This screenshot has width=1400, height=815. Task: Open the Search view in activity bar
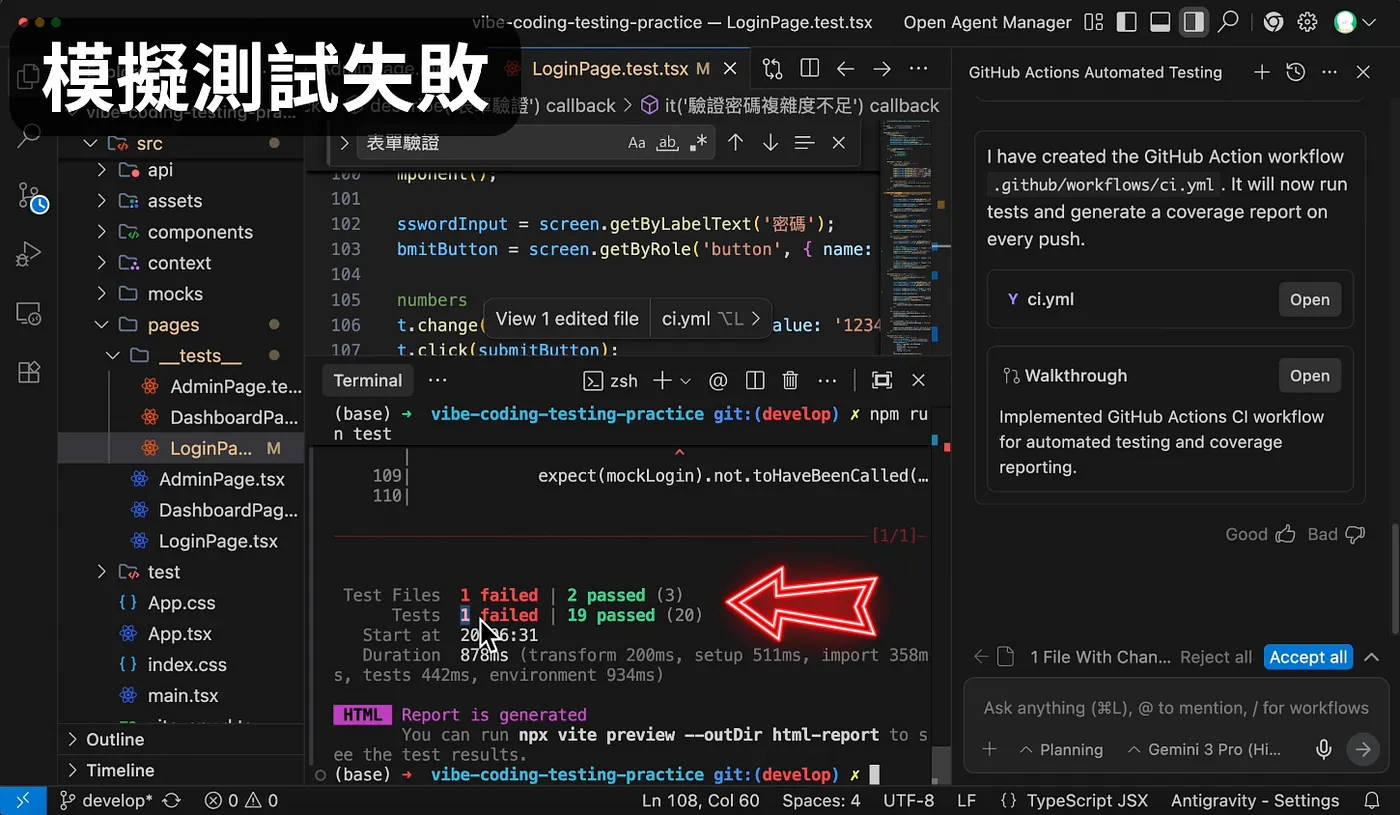pos(29,137)
